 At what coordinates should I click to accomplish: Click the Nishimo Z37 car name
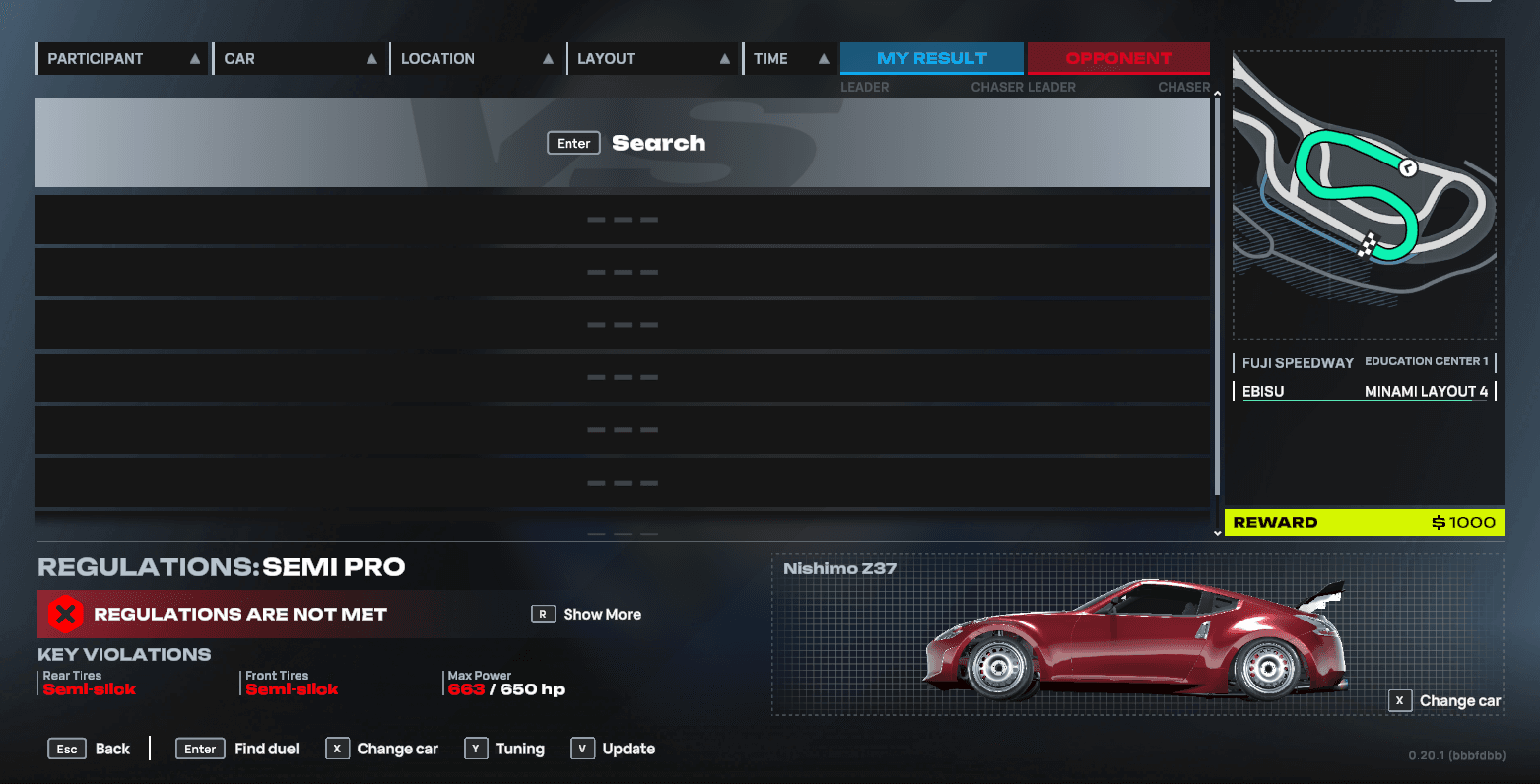[839, 568]
